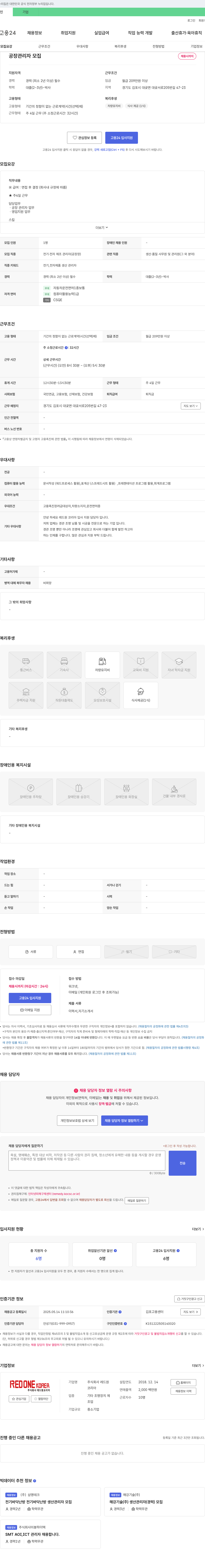This screenshot has height=1568, width=205.
Task: Open the 채용정보 menu
Action: 35,33
